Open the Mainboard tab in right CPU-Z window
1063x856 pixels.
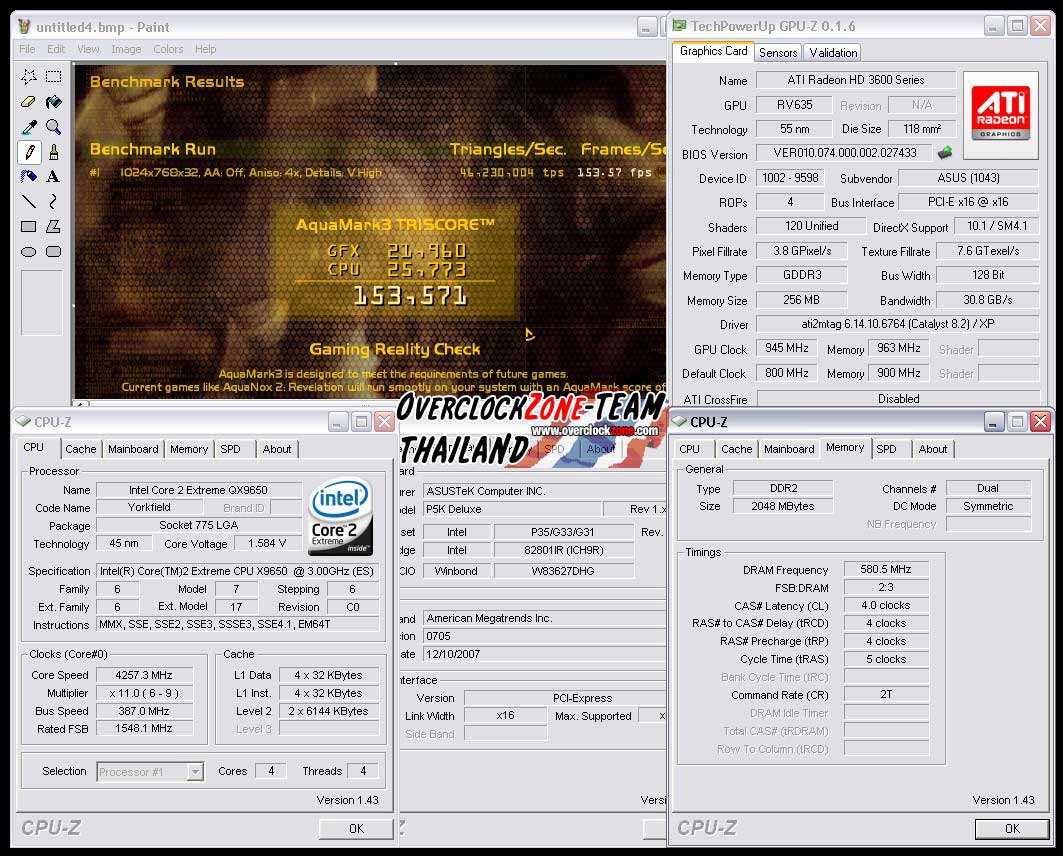[x=789, y=449]
